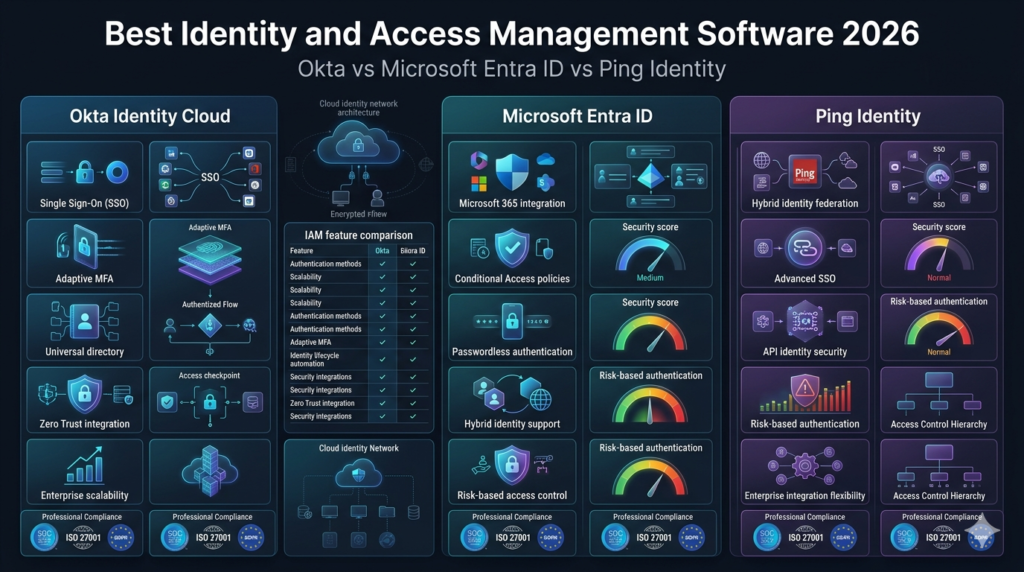
Task: Open the Risk-based access control shield icon
Action: click(x=512, y=465)
